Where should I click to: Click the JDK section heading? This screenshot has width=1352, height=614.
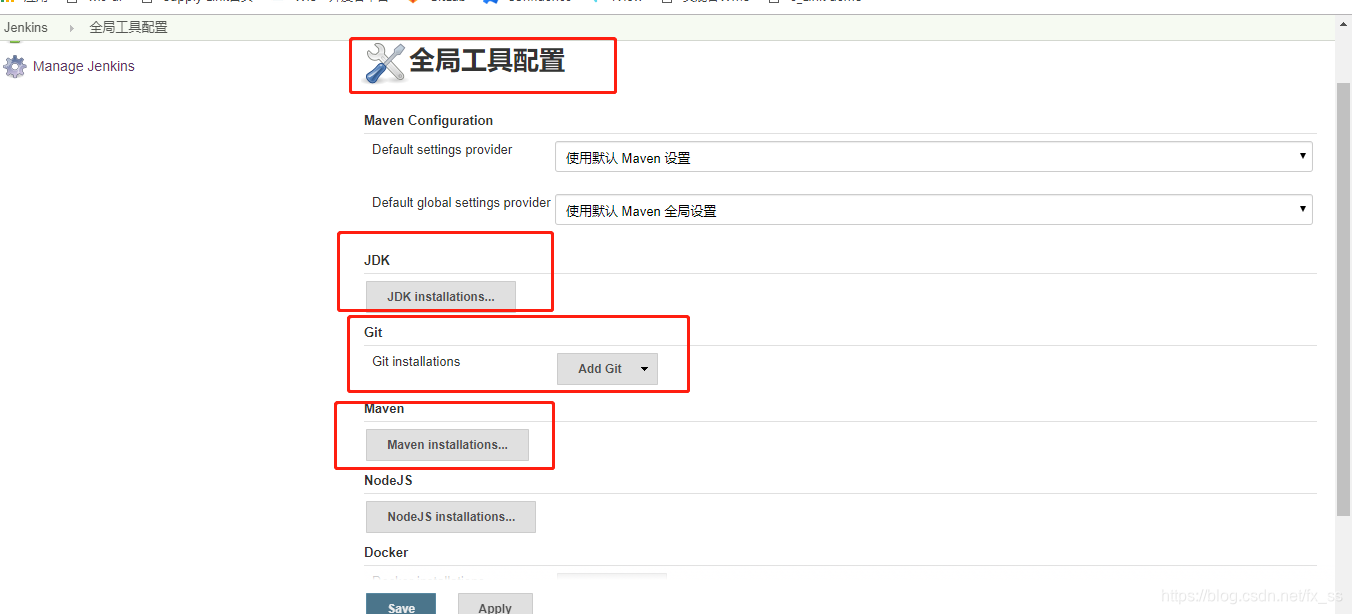coord(377,260)
